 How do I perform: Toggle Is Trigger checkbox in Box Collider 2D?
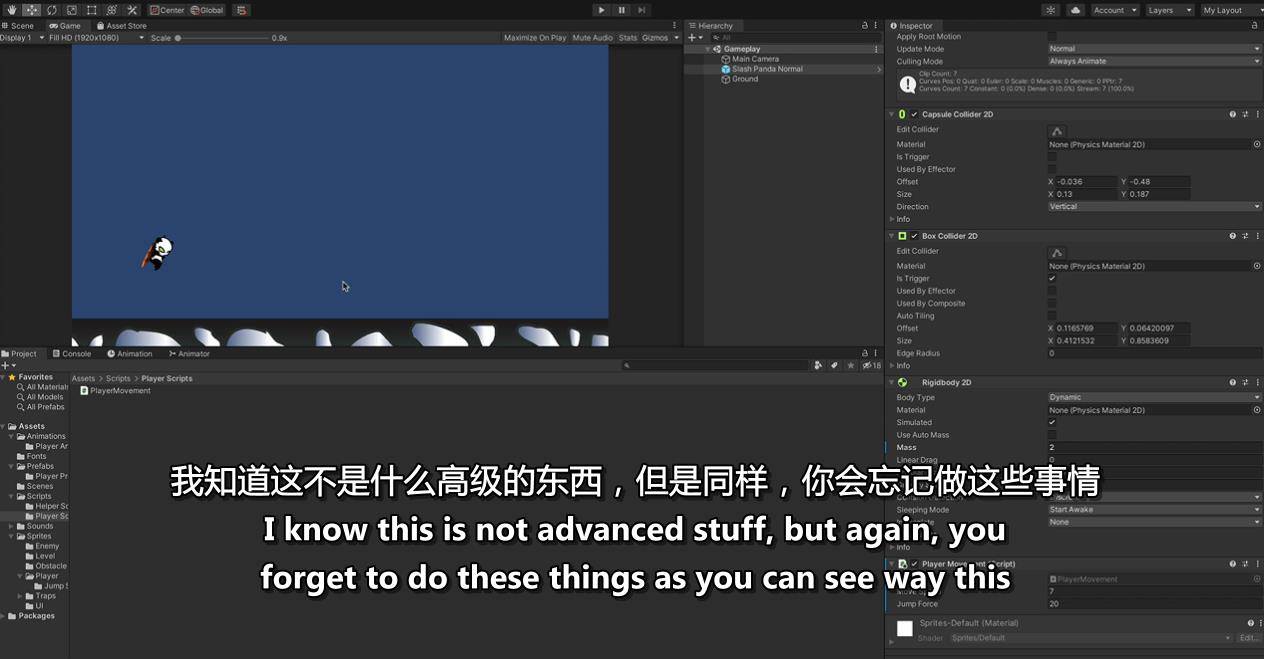pos(1052,279)
